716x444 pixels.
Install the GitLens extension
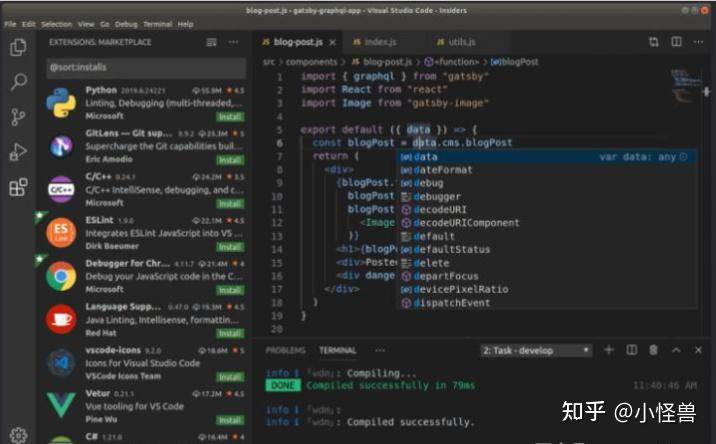pyautogui.click(x=230, y=160)
